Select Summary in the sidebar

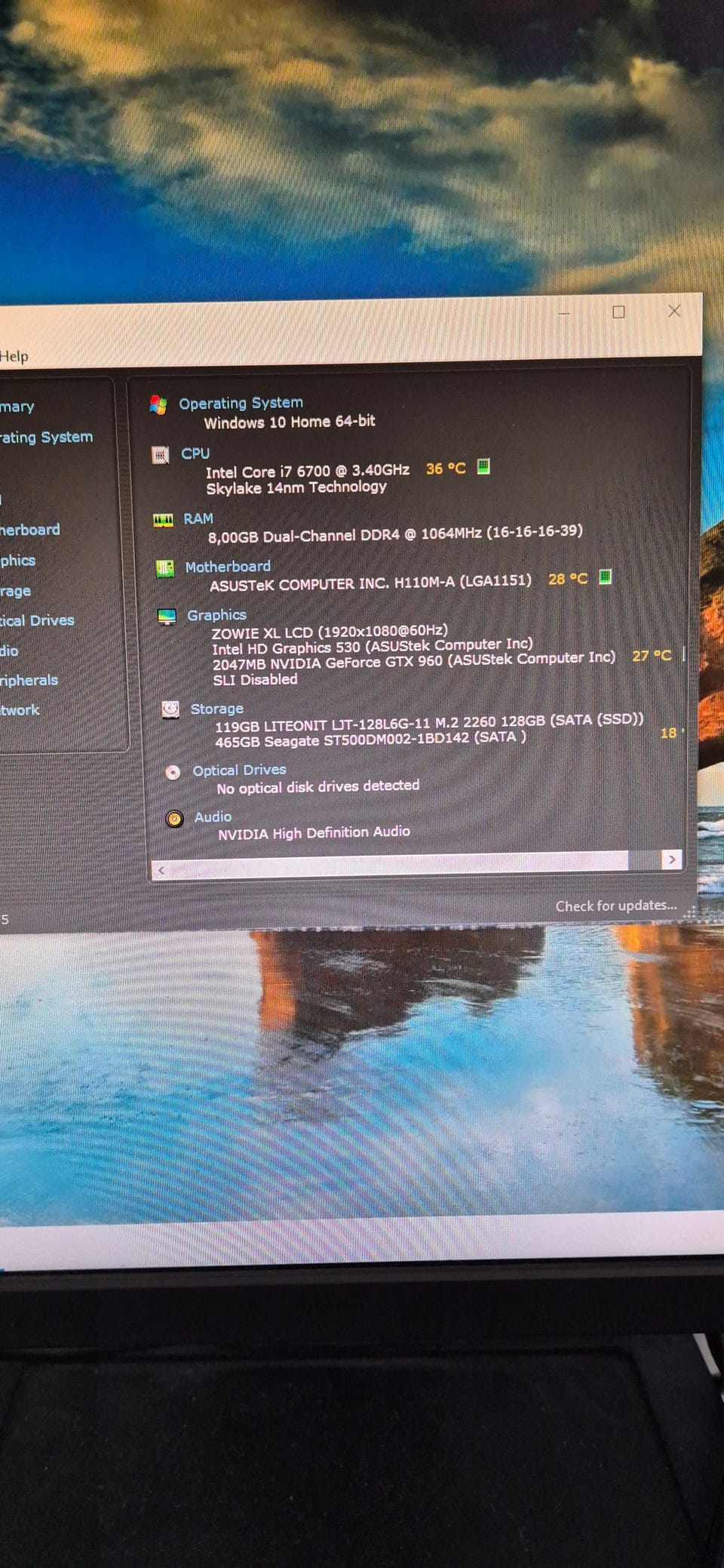pyautogui.click(x=17, y=407)
